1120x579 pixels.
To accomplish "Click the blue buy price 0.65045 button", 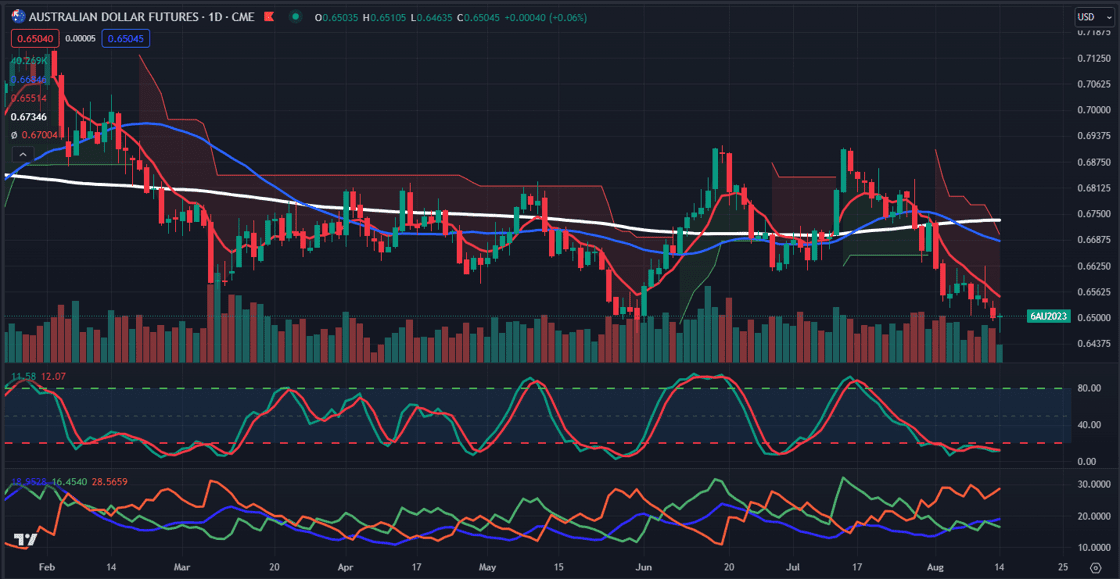I will pos(126,38).
